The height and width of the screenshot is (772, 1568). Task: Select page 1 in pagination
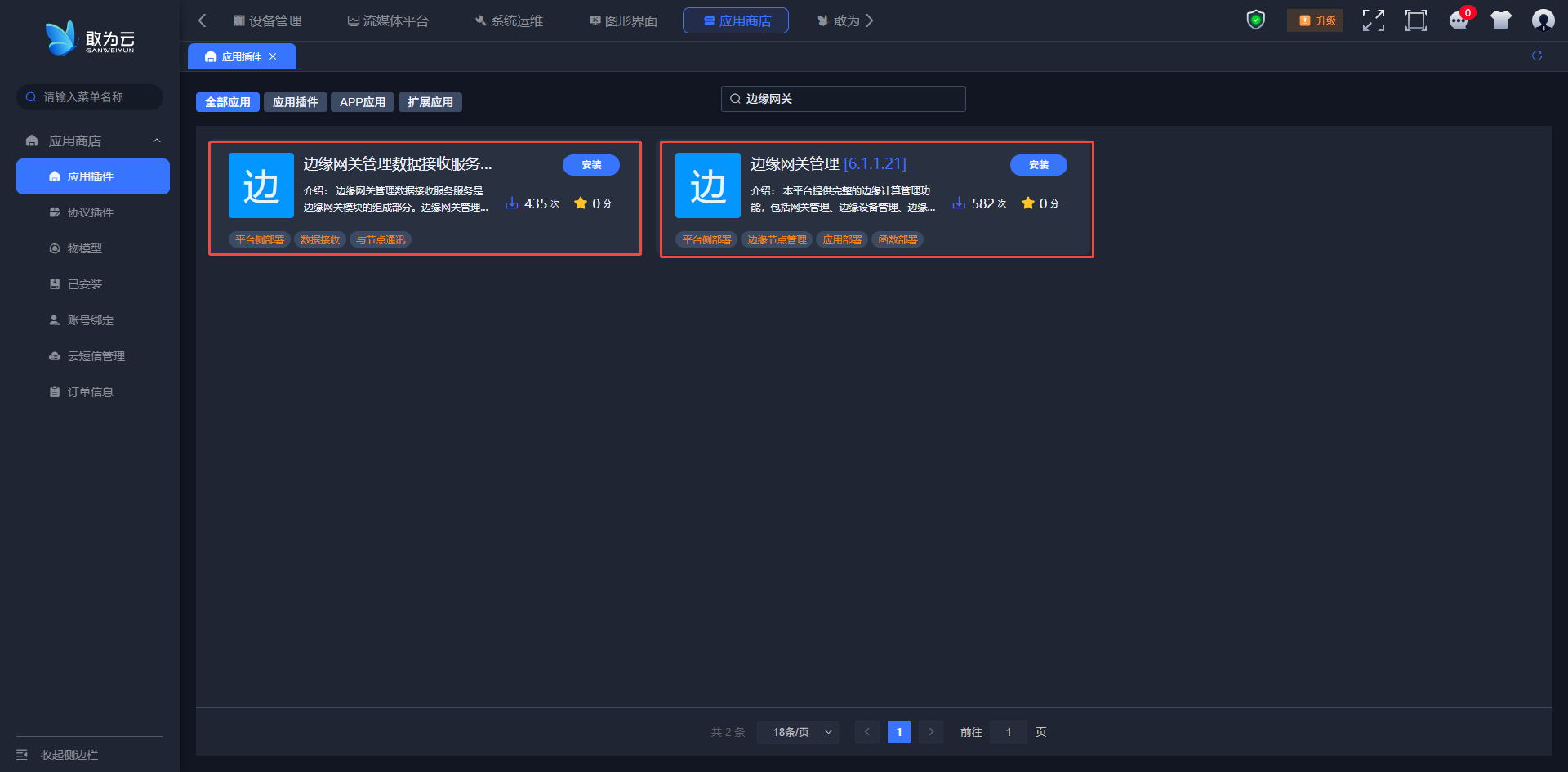pos(899,732)
